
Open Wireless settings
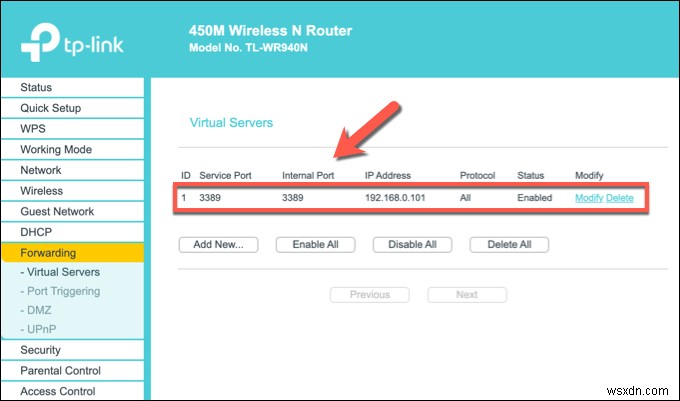click(x=72, y=191)
